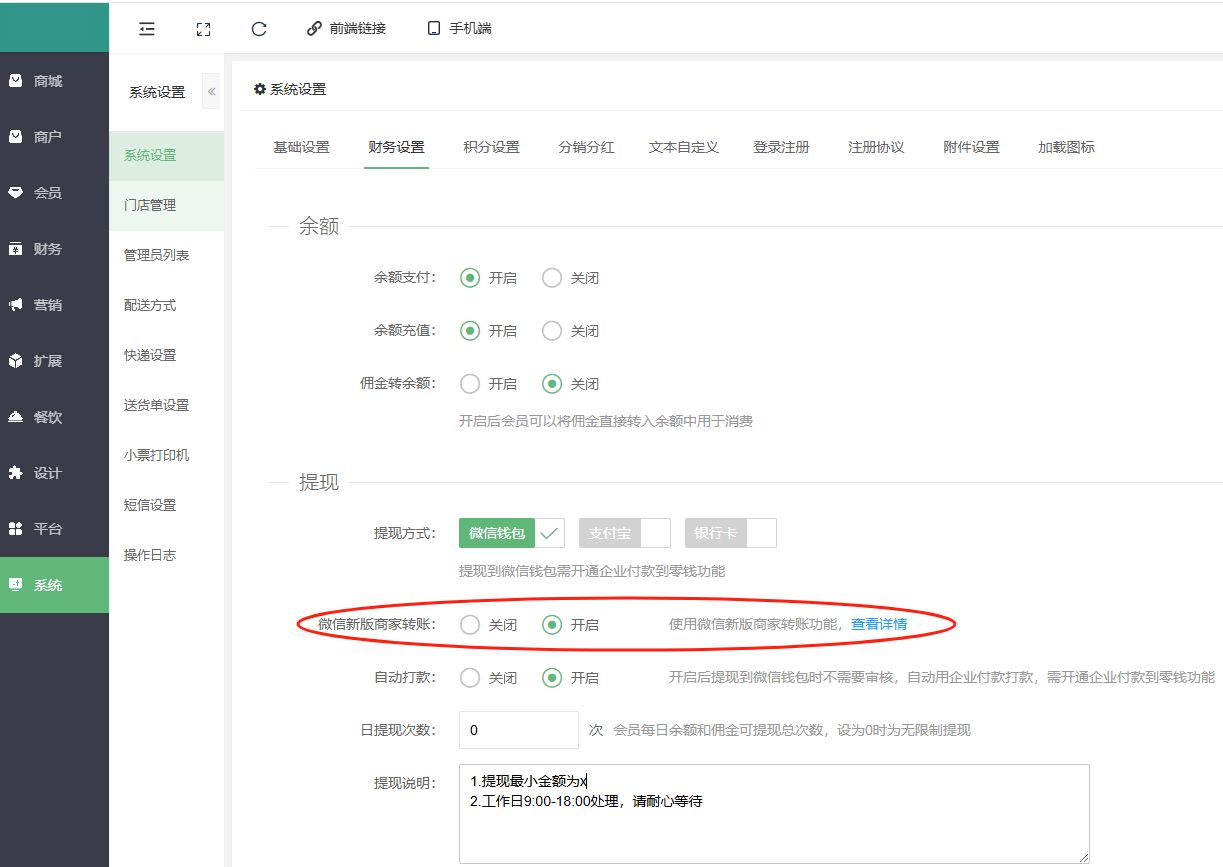1223x867 pixels.
Task: Click the refresh page icon
Action: [x=259, y=29]
